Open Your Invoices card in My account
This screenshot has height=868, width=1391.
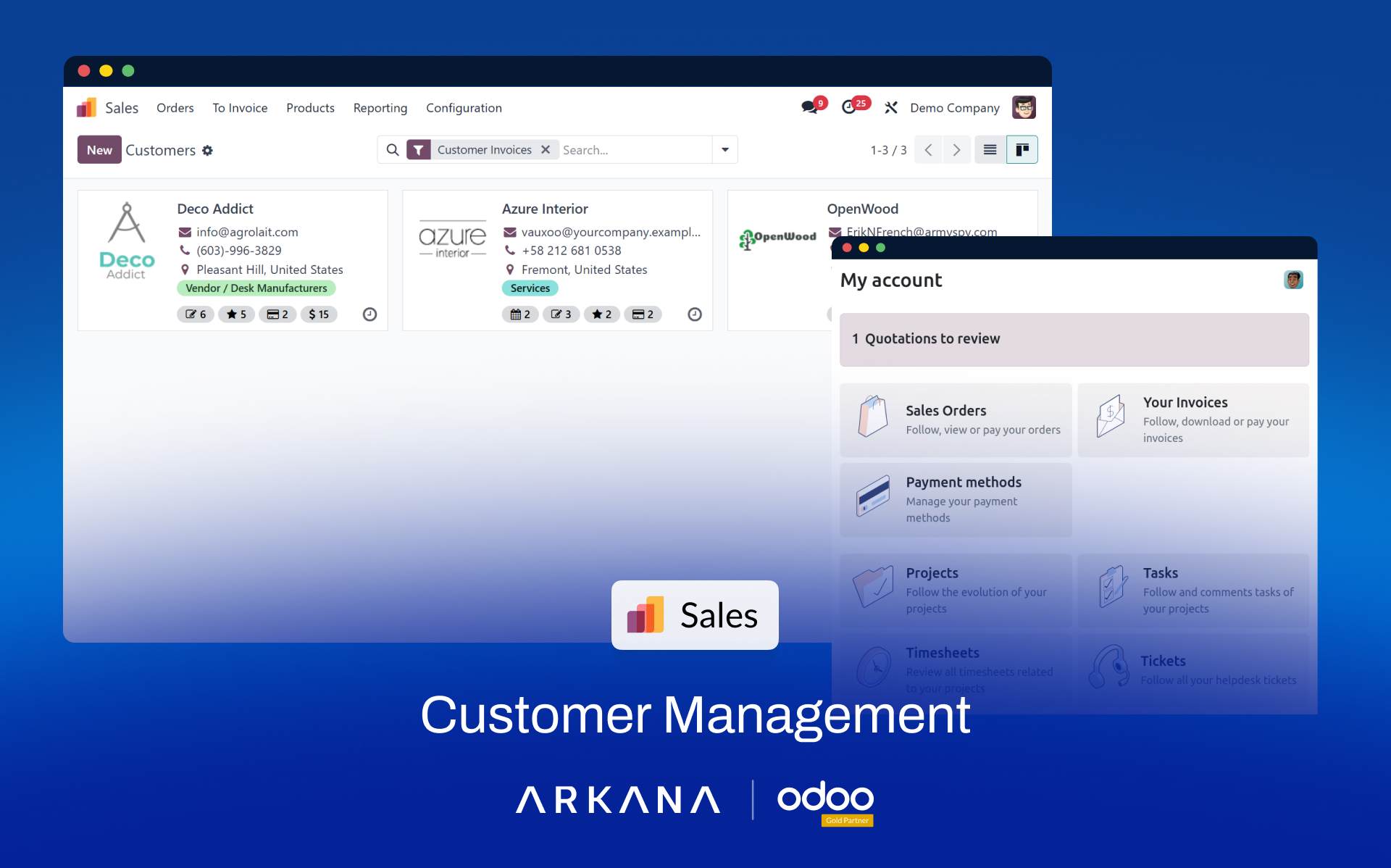coord(1193,420)
